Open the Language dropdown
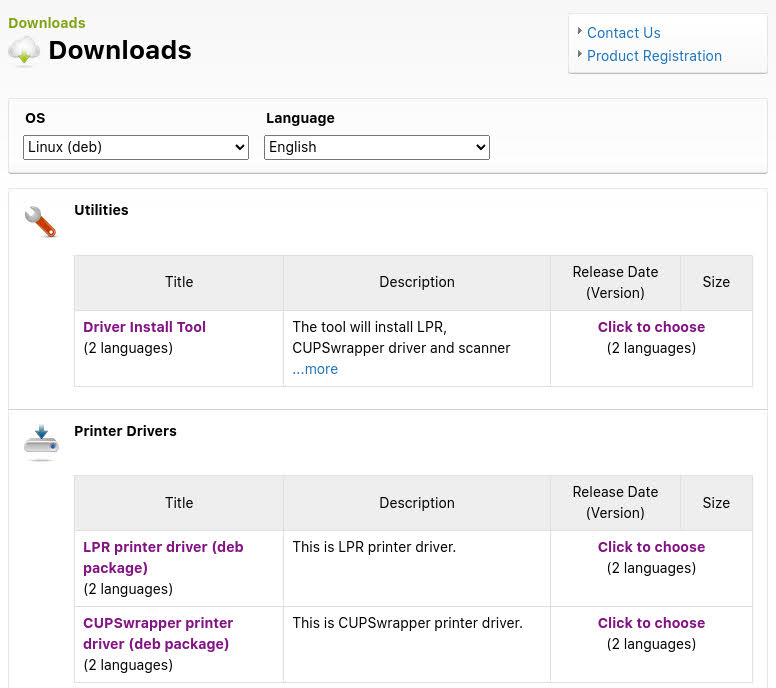Image resolution: width=776 pixels, height=688 pixels. click(x=377, y=147)
